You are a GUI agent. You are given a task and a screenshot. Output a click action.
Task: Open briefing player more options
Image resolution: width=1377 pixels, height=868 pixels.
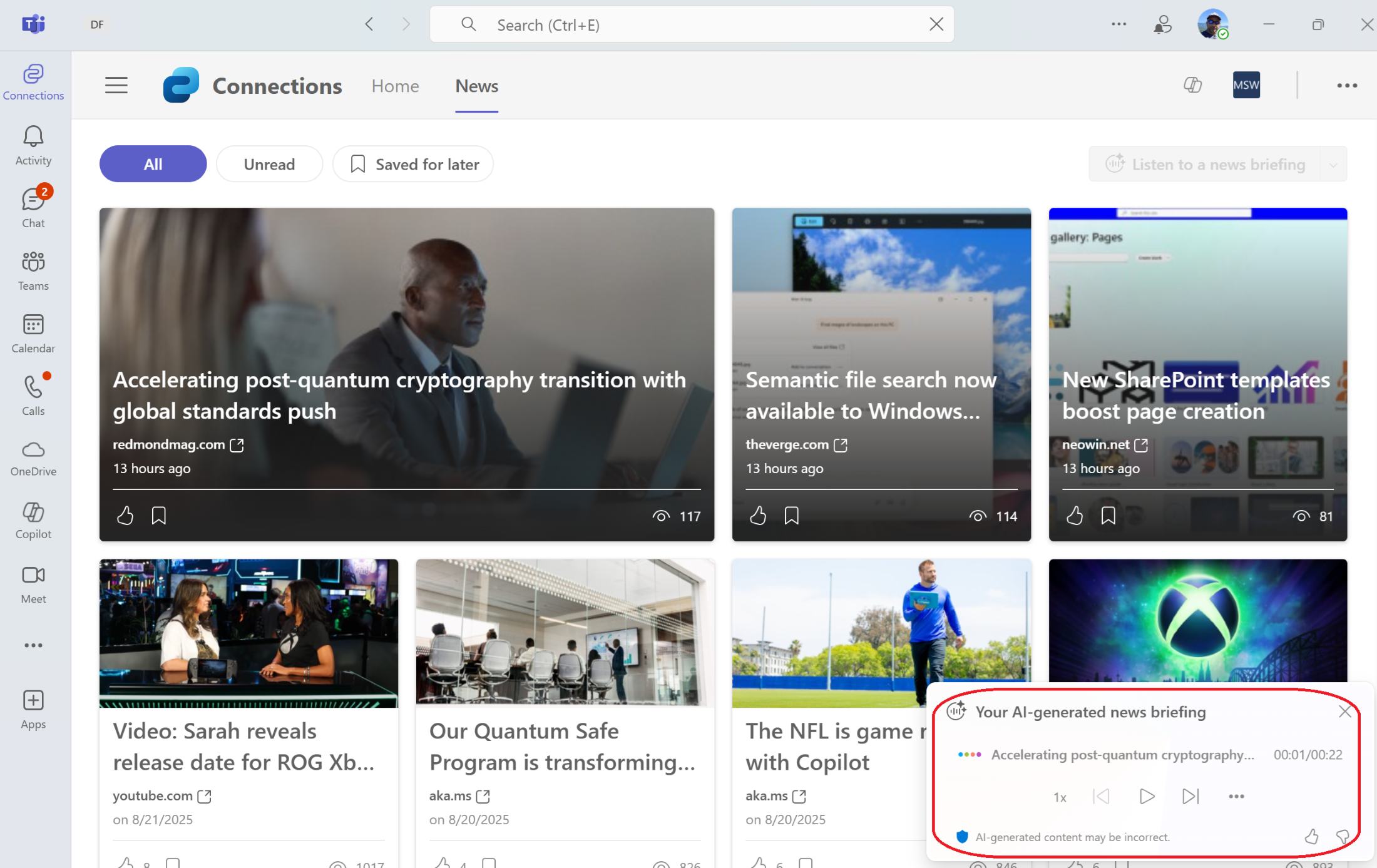1236,796
